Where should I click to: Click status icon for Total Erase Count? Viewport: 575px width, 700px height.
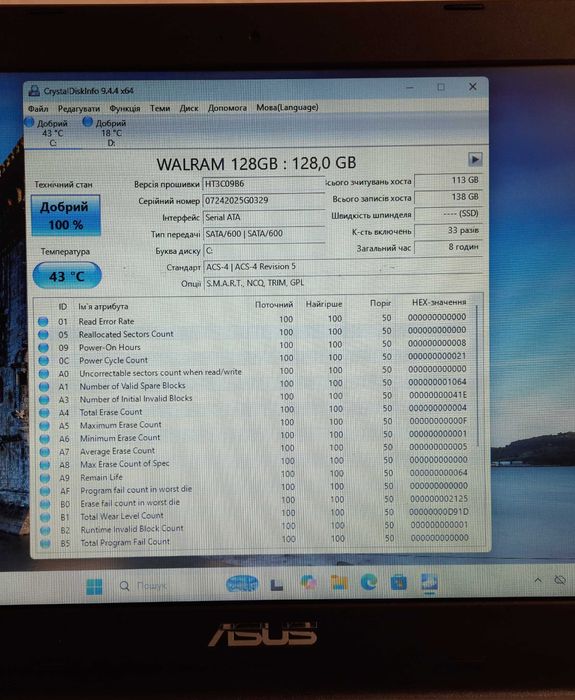pos(44,412)
